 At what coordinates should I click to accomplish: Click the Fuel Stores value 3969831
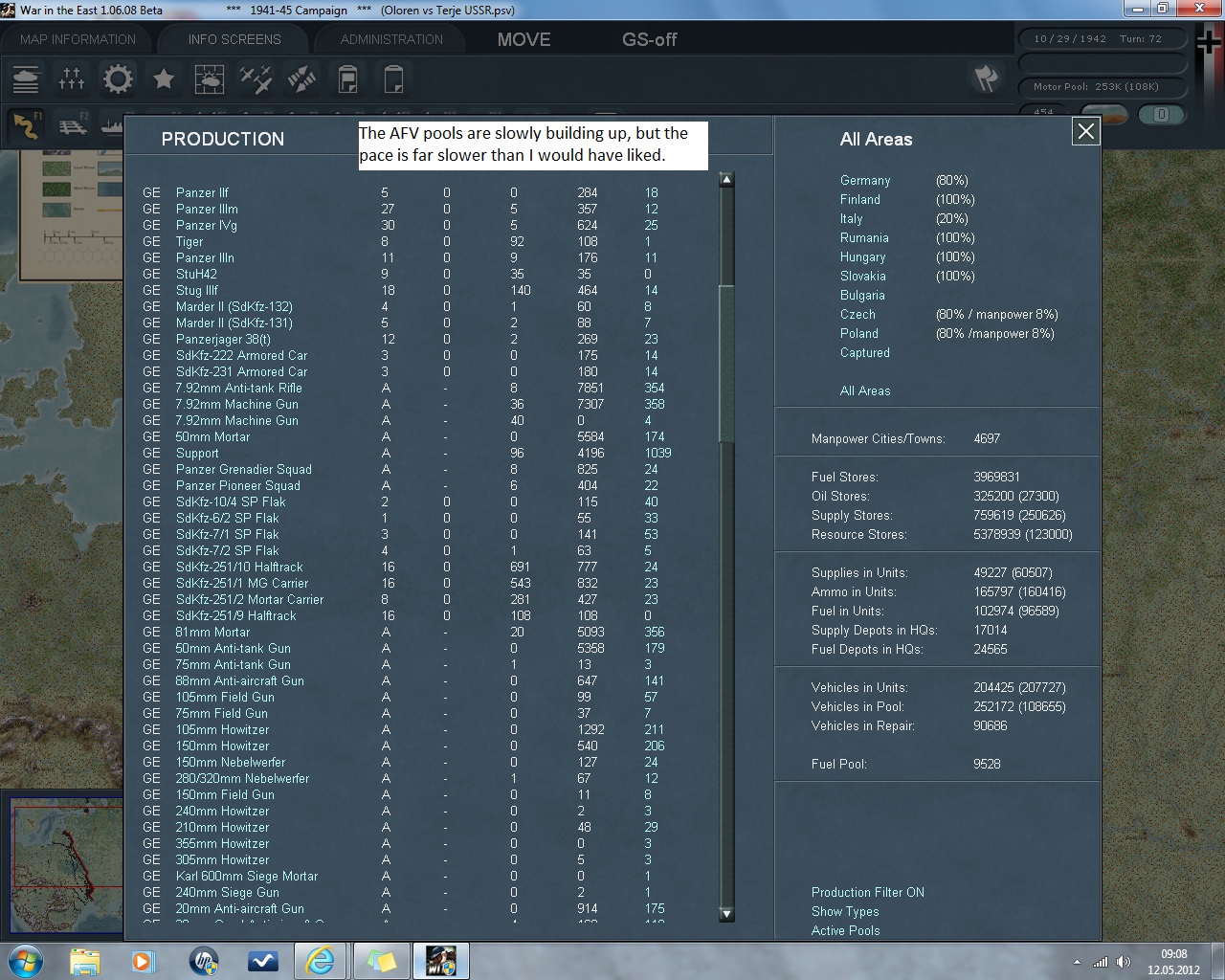point(996,477)
